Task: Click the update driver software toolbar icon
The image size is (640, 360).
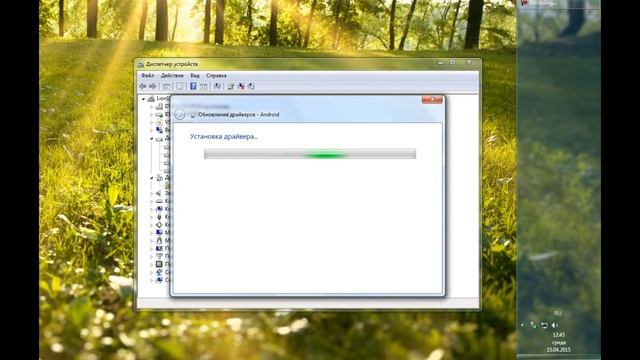Action: [x=231, y=86]
